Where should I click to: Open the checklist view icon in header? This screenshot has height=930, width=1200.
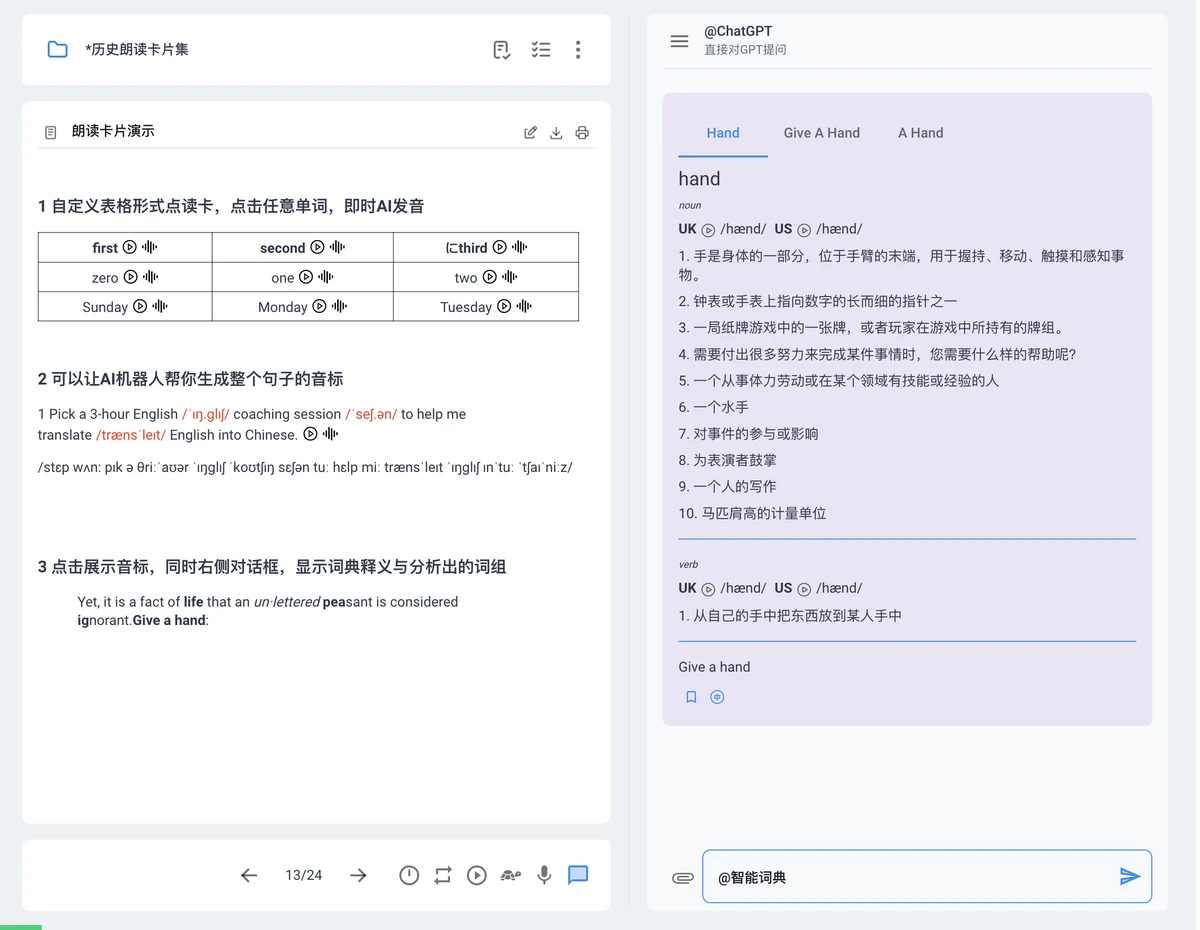click(541, 50)
